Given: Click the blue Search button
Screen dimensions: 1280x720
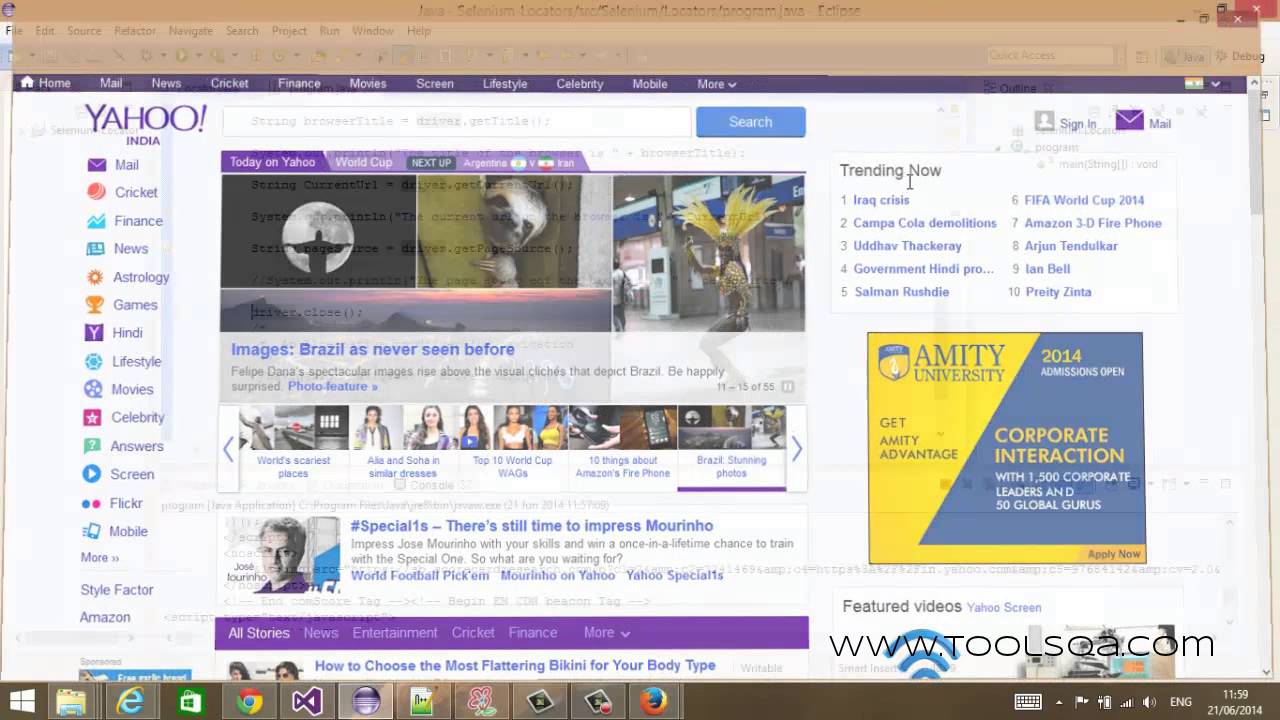Looking at the screenshot, I should 750,122.
